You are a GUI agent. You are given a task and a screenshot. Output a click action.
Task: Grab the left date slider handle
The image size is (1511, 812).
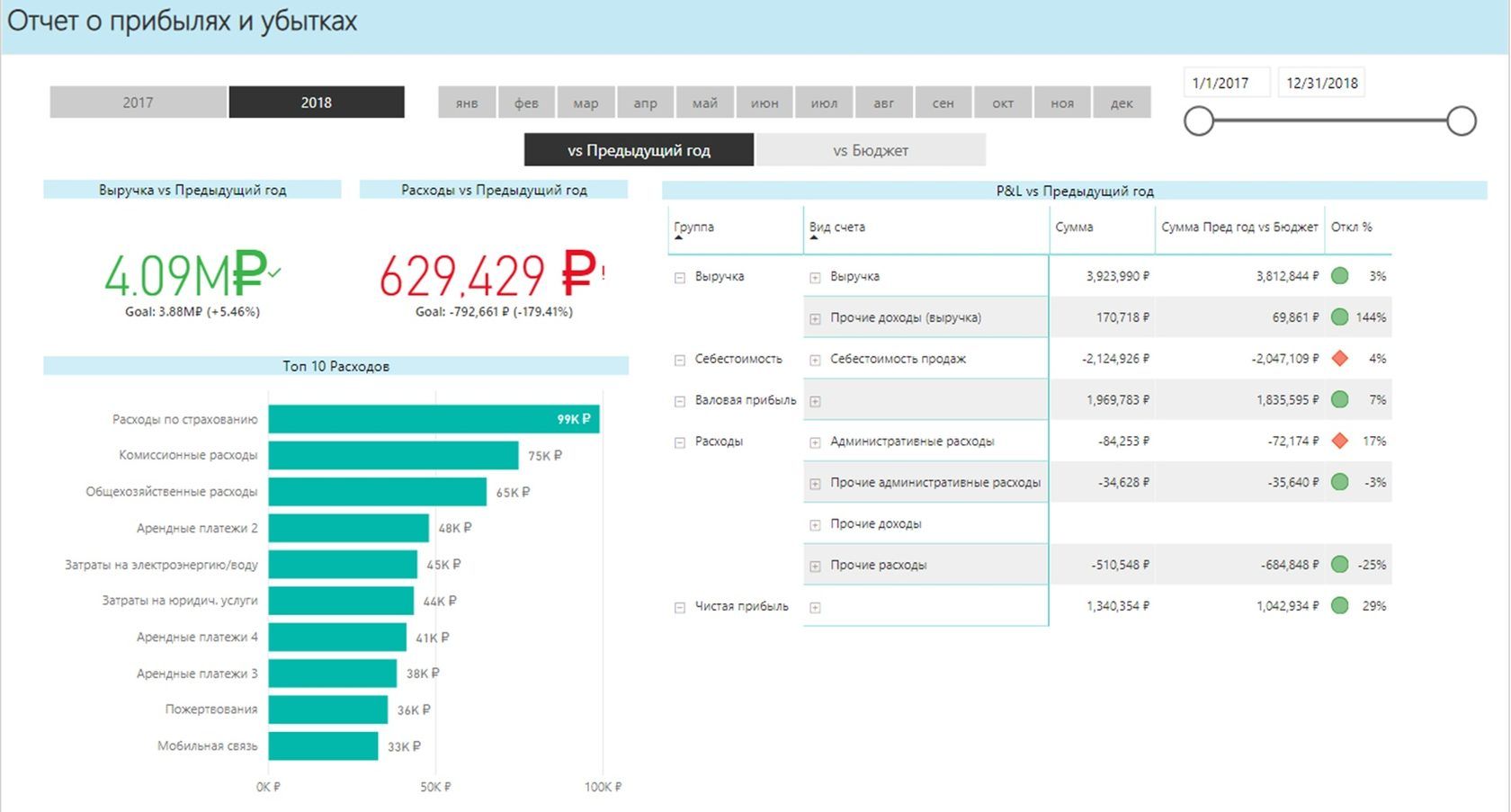click(1199, 120)
